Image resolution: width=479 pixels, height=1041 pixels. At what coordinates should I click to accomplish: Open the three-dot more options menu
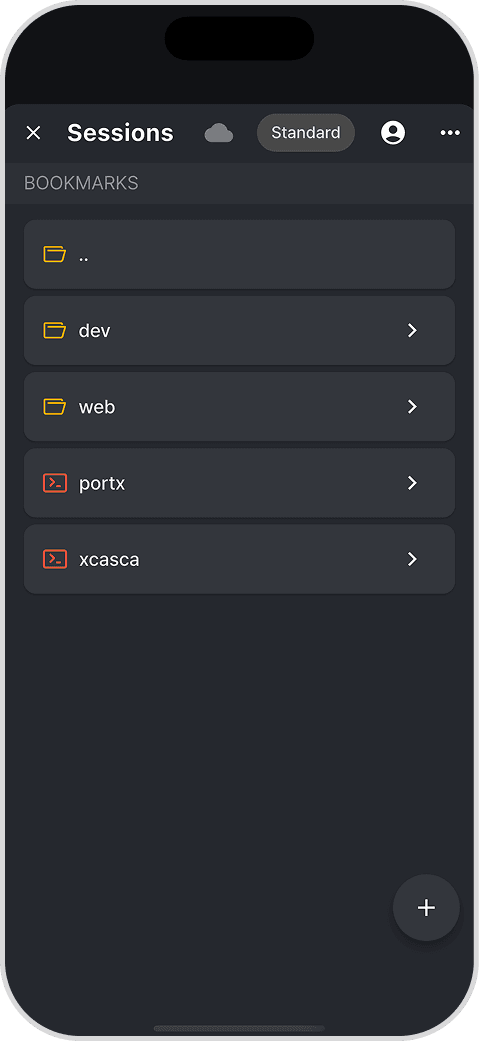point(450,133)
